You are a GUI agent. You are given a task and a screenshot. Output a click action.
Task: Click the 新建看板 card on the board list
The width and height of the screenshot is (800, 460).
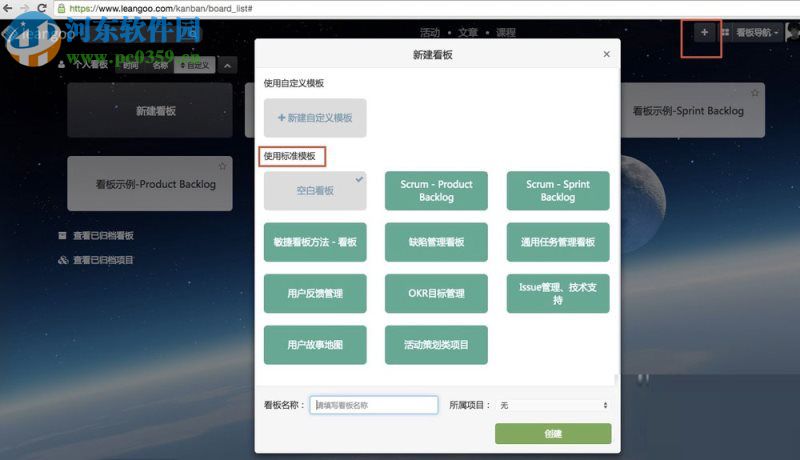coord(150,111)
